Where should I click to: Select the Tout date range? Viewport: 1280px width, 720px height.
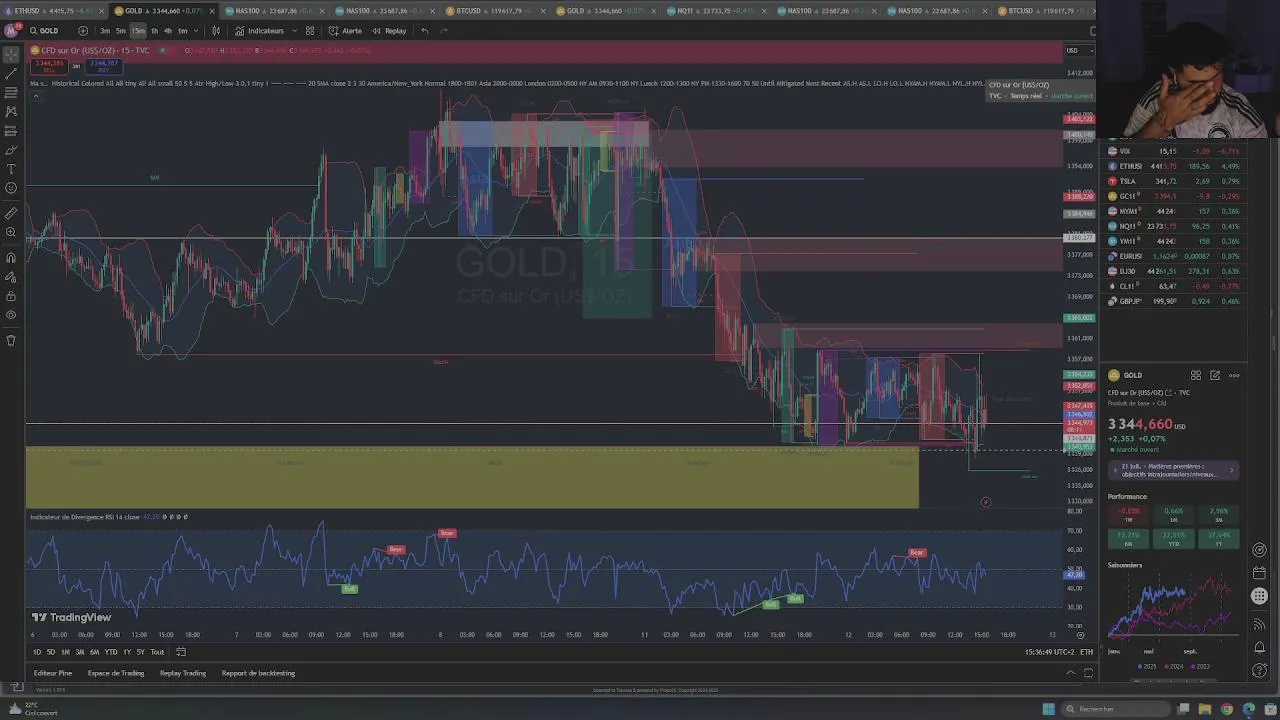click(x=157, y=652)
